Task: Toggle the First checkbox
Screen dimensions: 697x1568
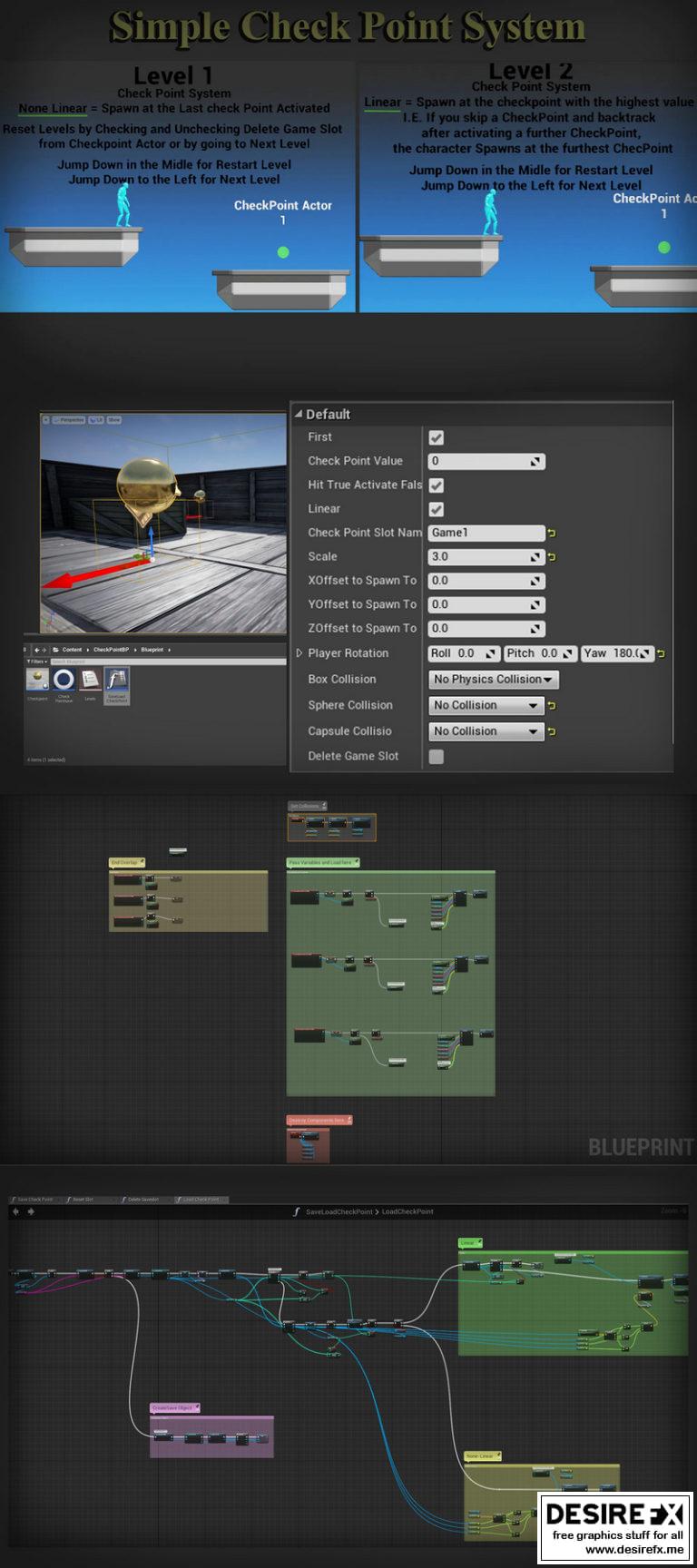Action: (x=437, y=437)
